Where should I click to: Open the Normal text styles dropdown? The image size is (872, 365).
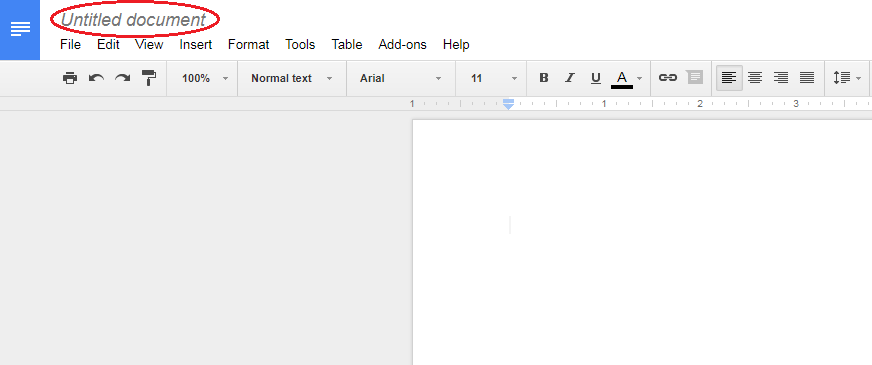click(291, 78)
